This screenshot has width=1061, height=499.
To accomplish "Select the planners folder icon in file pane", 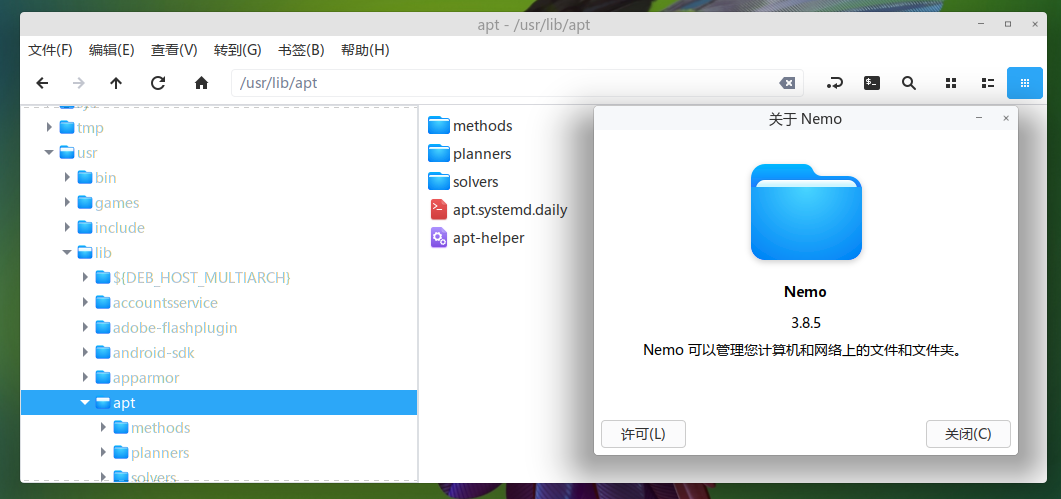I will click(439, 154).
